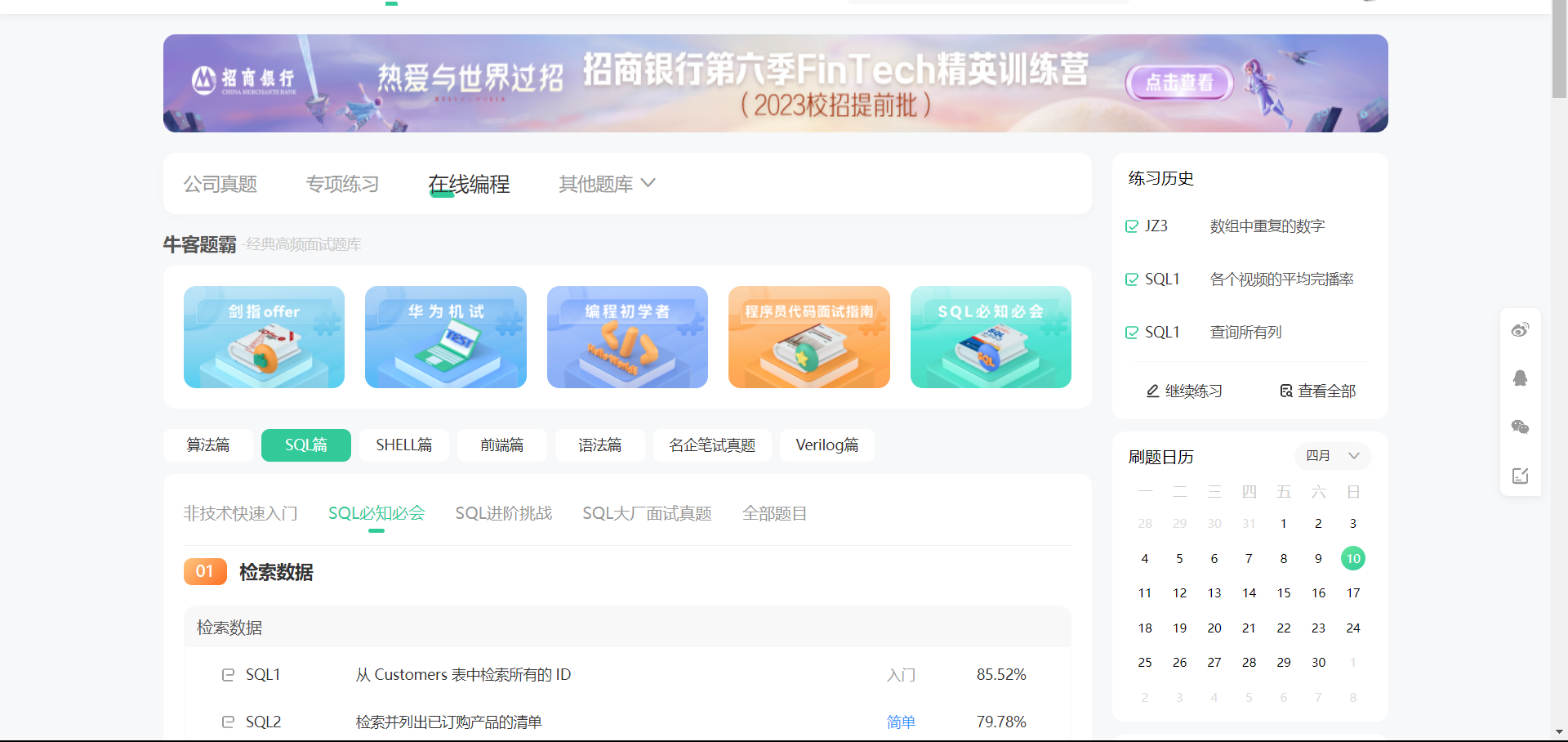This screenshot has width=1568, height=742.
Task: Select the 语法篇 category
Action: click(x=600, y=445)
